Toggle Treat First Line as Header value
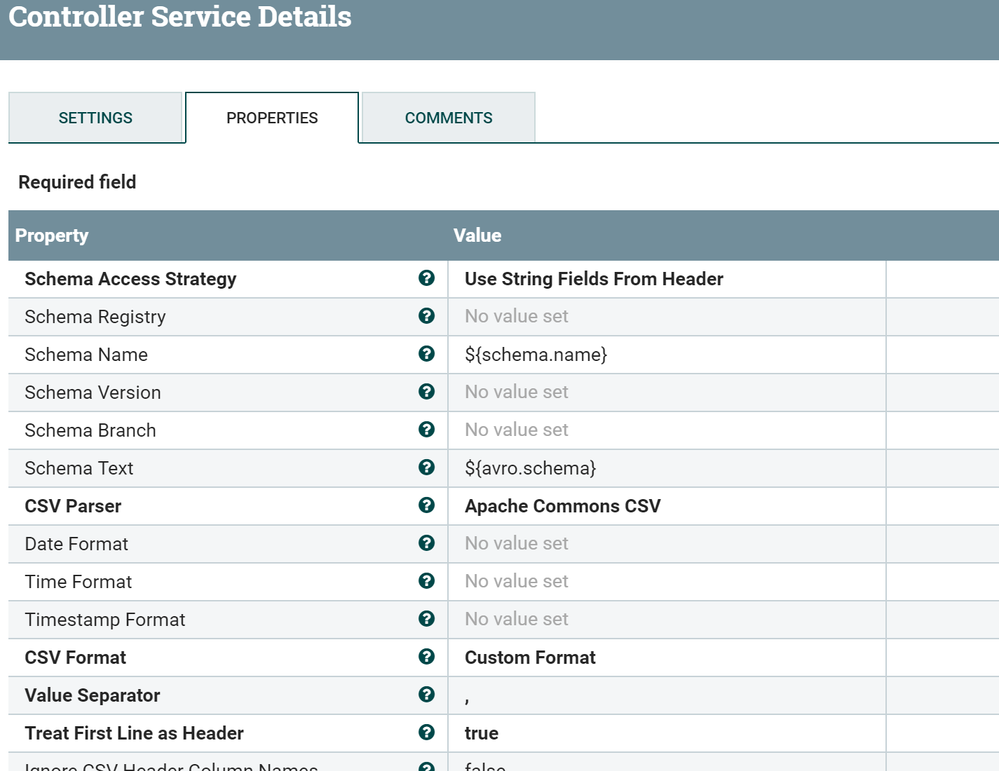 [482, 733]
